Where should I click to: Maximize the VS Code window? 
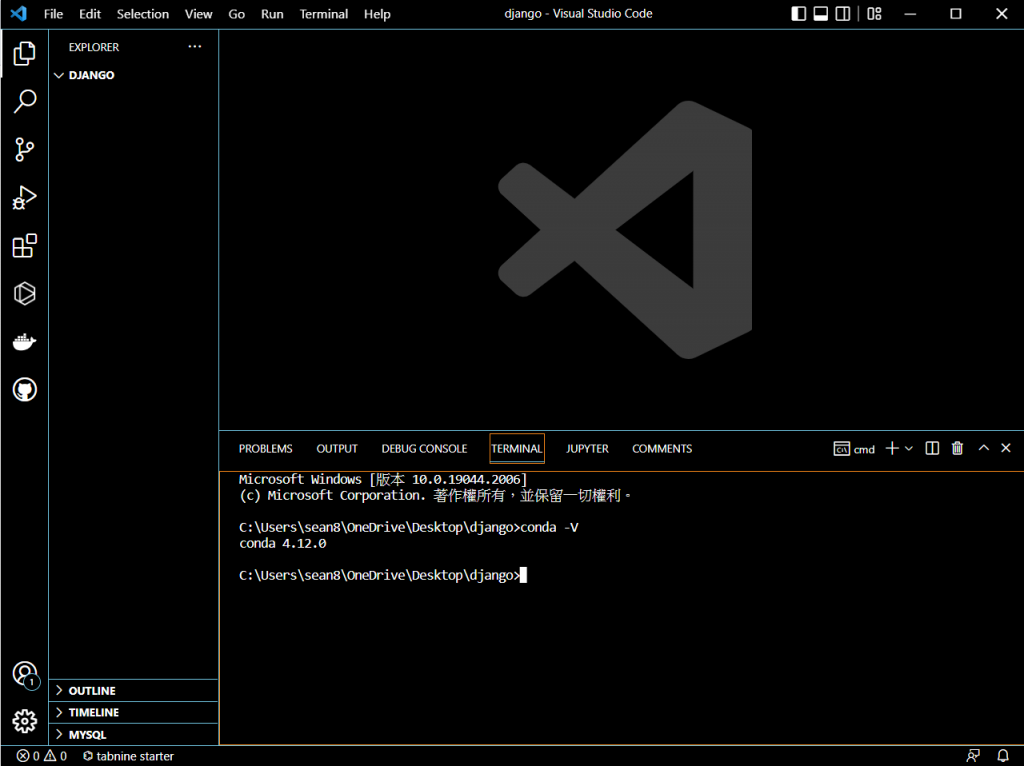click(x=955, y=14)
